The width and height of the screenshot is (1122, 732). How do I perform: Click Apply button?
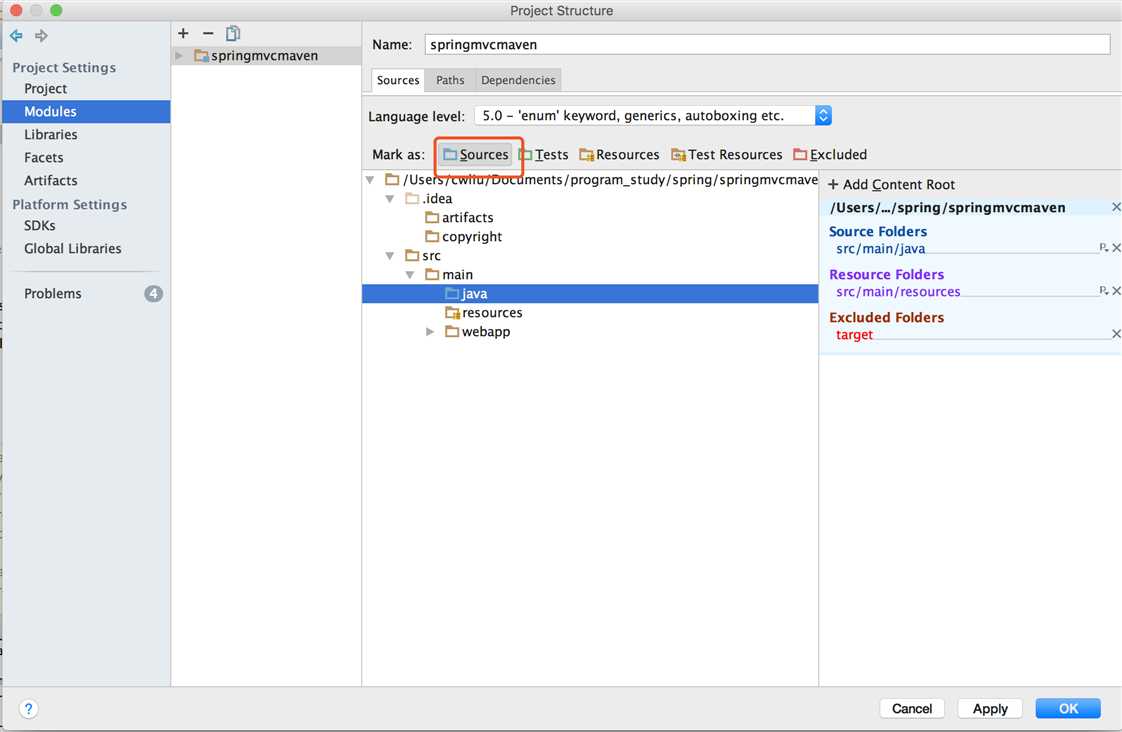990,708
